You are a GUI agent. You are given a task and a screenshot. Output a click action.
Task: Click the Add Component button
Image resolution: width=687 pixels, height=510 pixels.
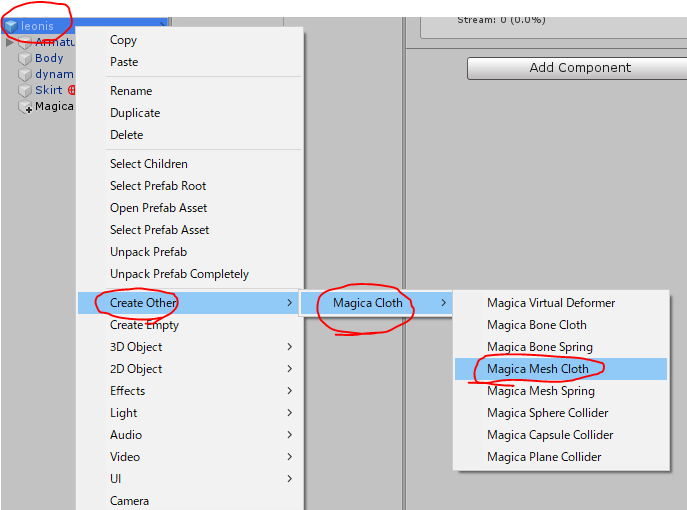577,68
